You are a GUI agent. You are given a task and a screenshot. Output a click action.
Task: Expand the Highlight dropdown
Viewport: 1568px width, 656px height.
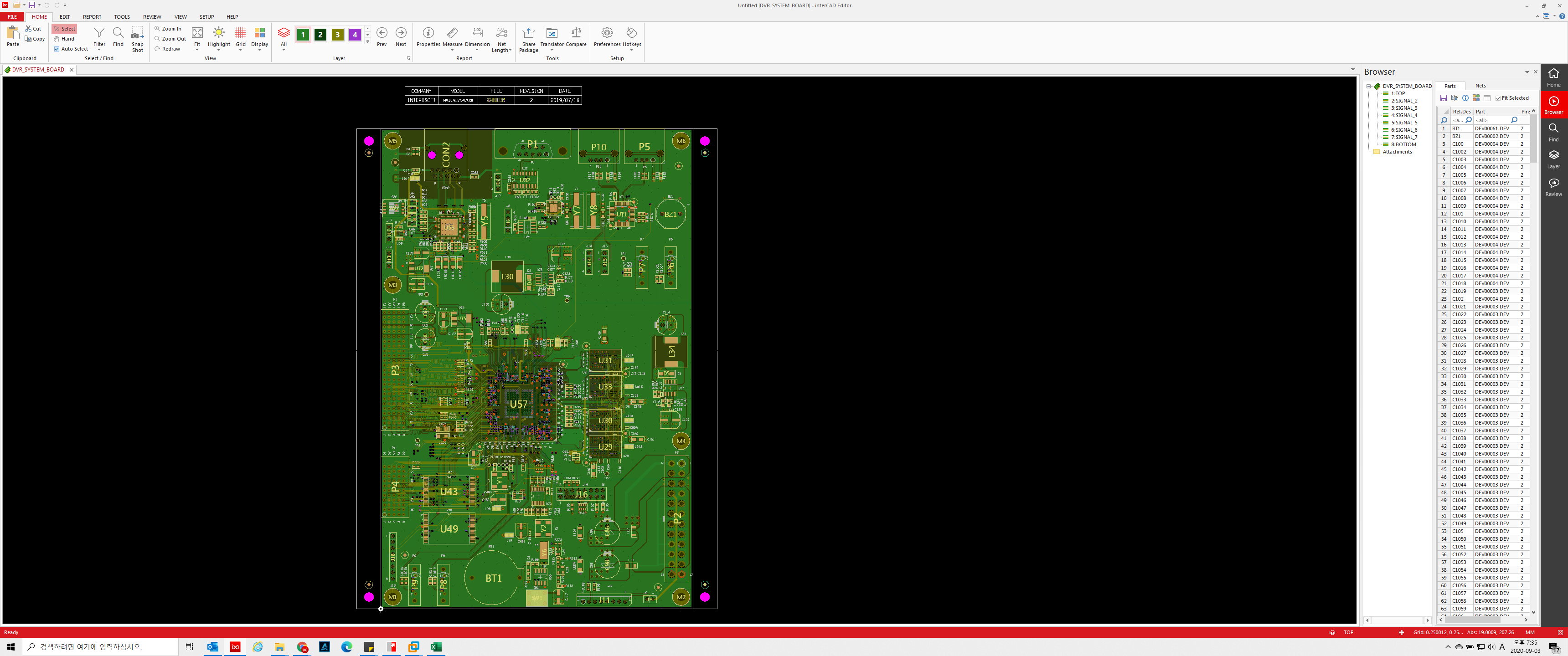(x=218, y=49)
